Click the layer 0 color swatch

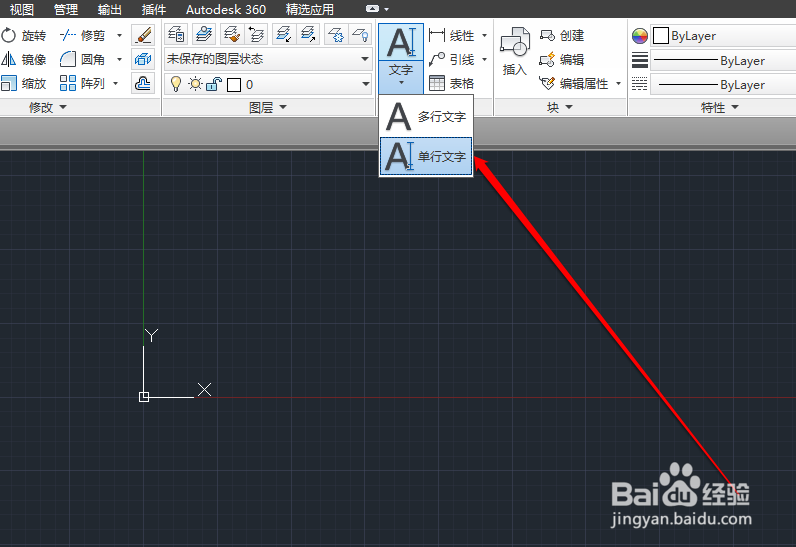pyautogui.click(x=234, y=85)
